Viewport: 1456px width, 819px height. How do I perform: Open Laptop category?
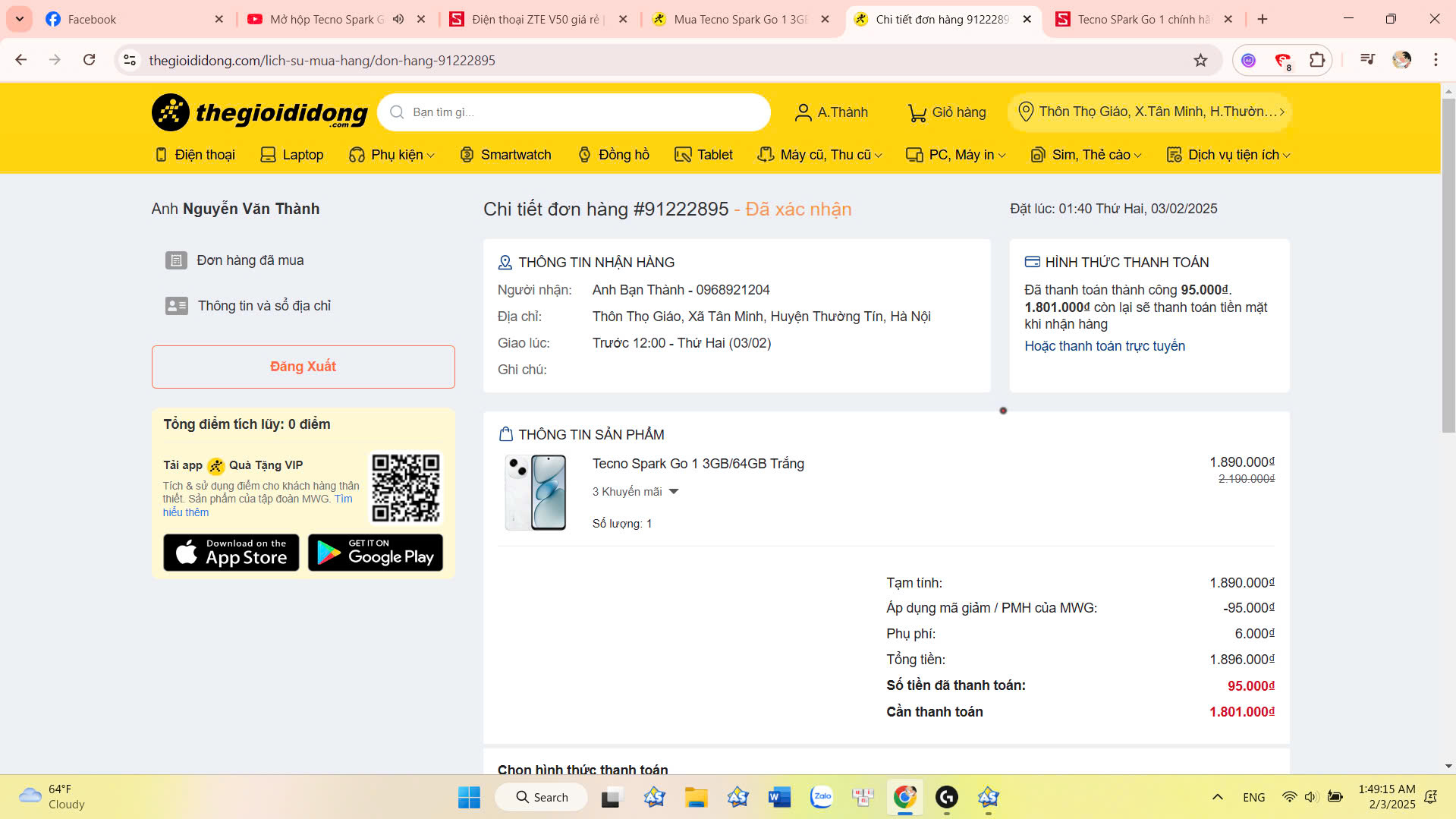(x=291, y=155)
